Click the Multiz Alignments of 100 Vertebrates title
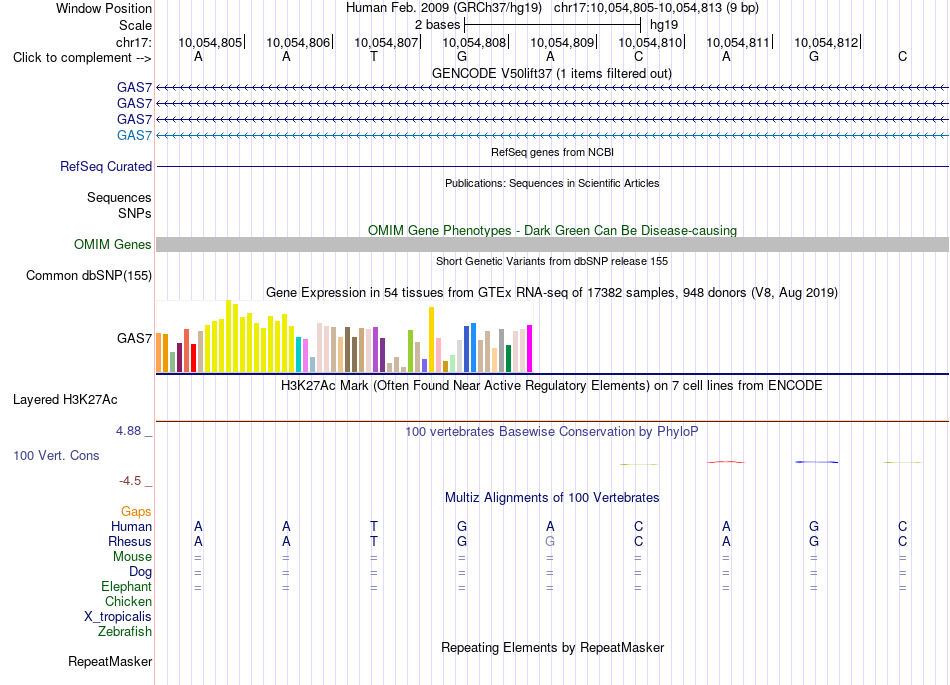 552,498
